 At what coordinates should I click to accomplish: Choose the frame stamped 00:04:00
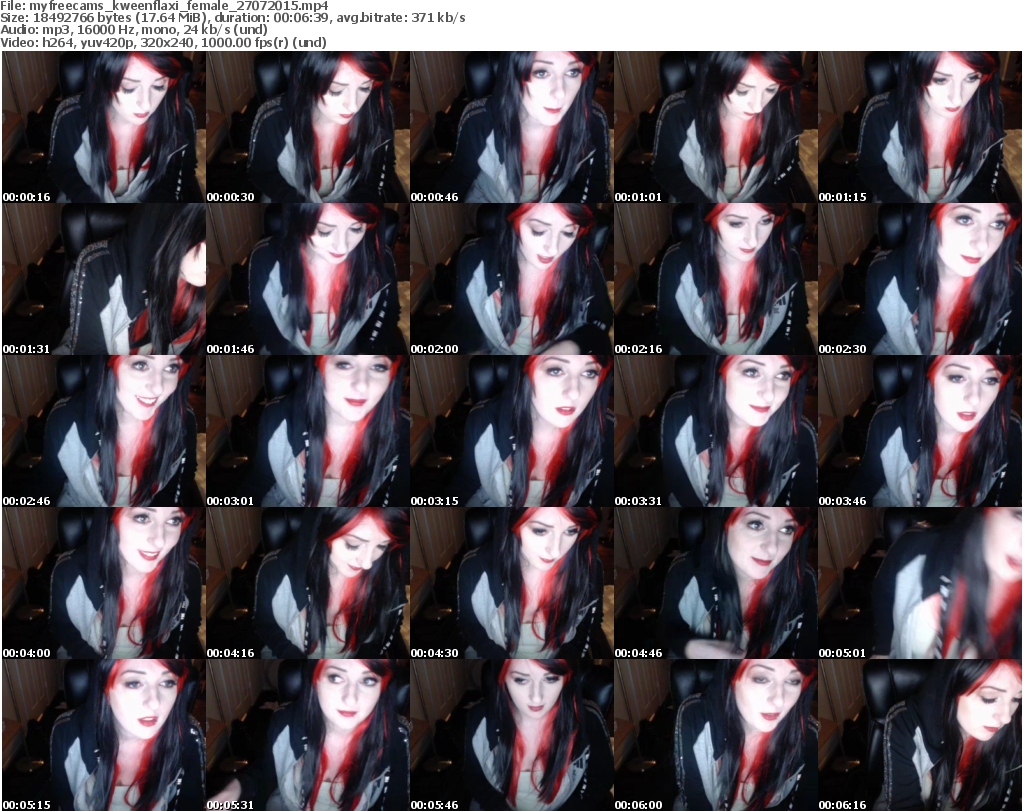pos(104,584)
